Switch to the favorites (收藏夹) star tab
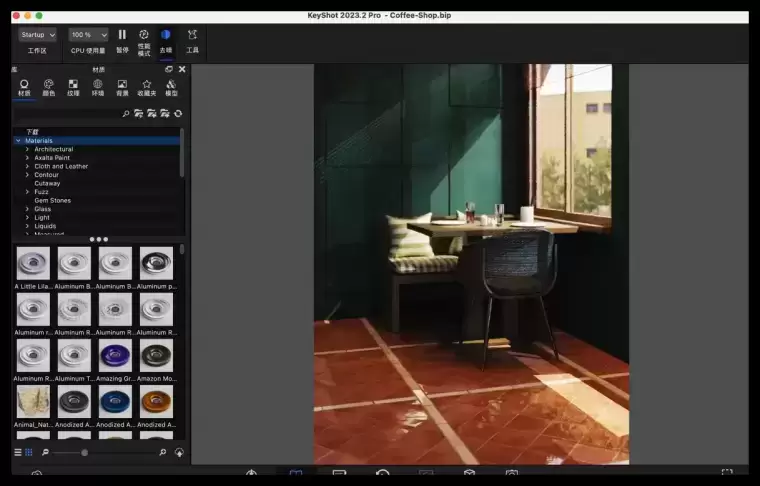Screen dimensions: 760x486 tap(146, 88)
